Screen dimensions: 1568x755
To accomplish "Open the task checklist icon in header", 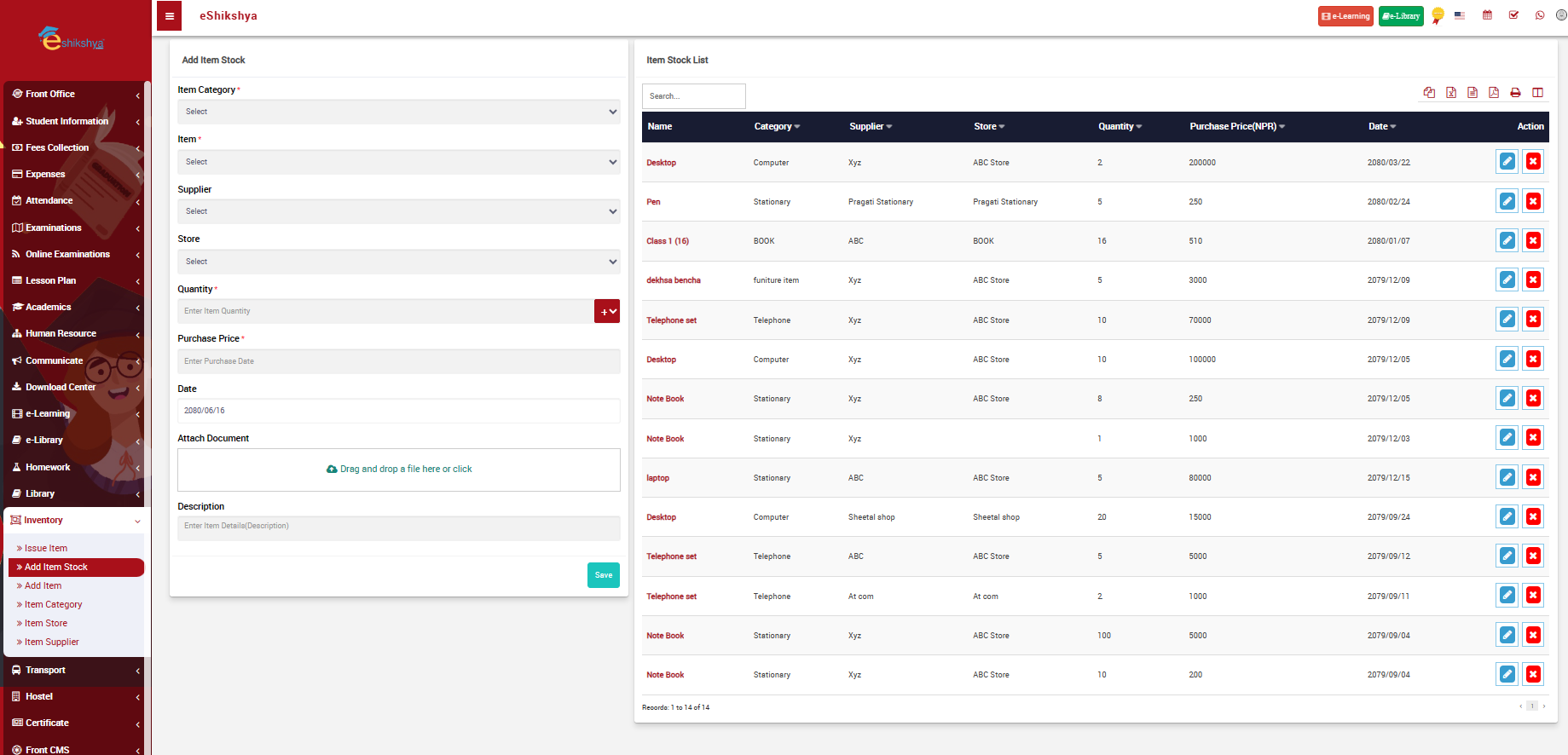I will (x=1513, y=15).
